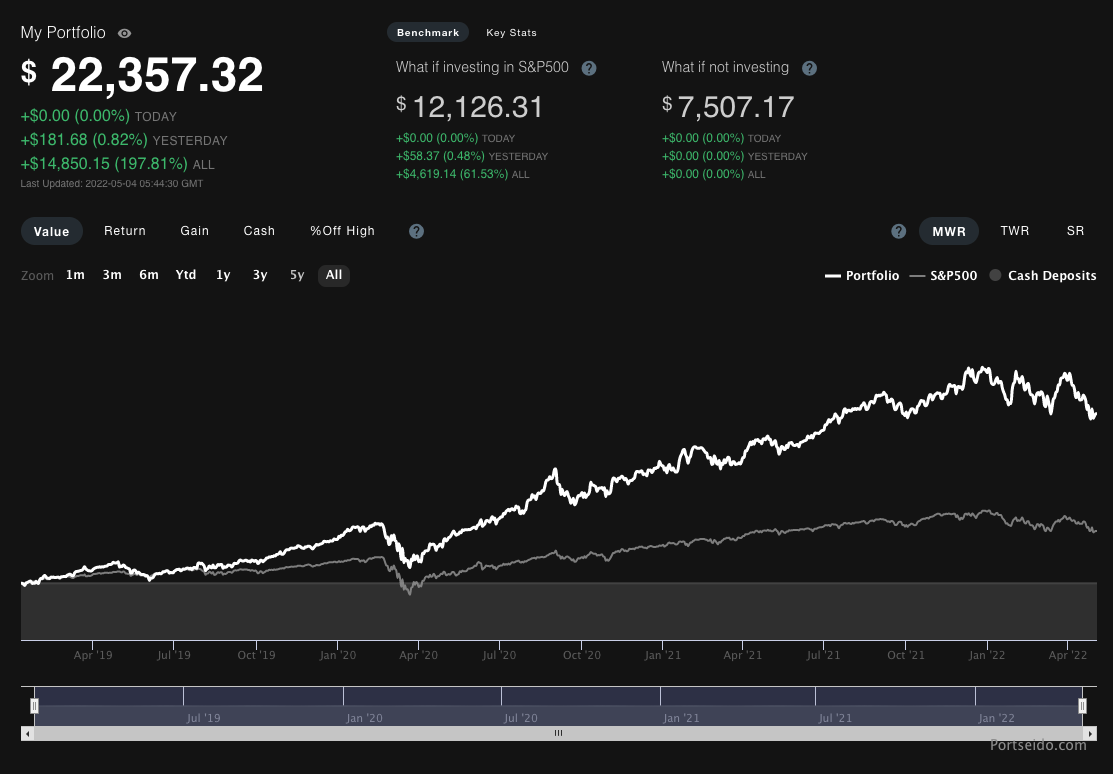Select the TWR metric
The image size is (1113, 774).
tap(1015, 231)
